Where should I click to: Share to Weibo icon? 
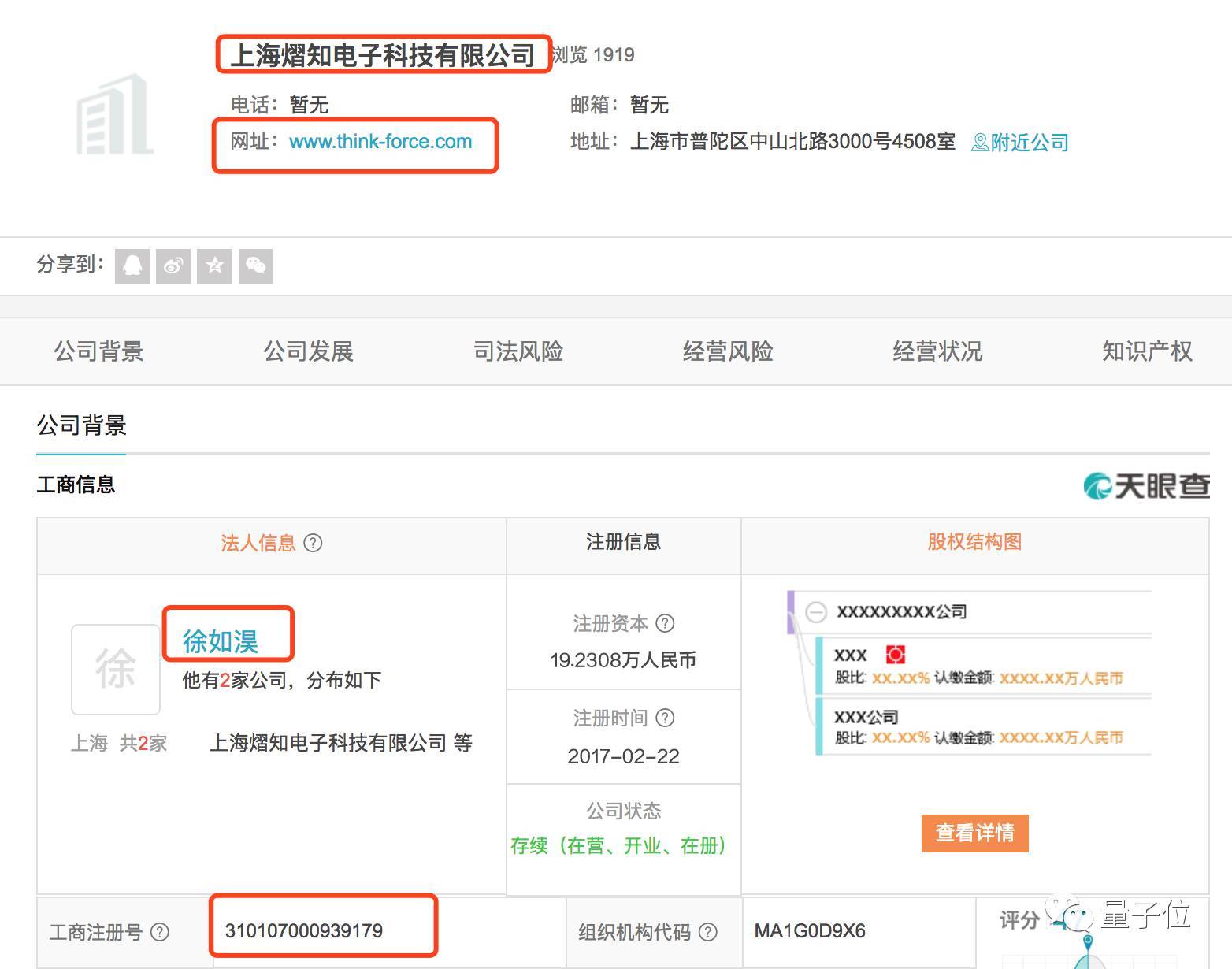click(x=173, y=265)
